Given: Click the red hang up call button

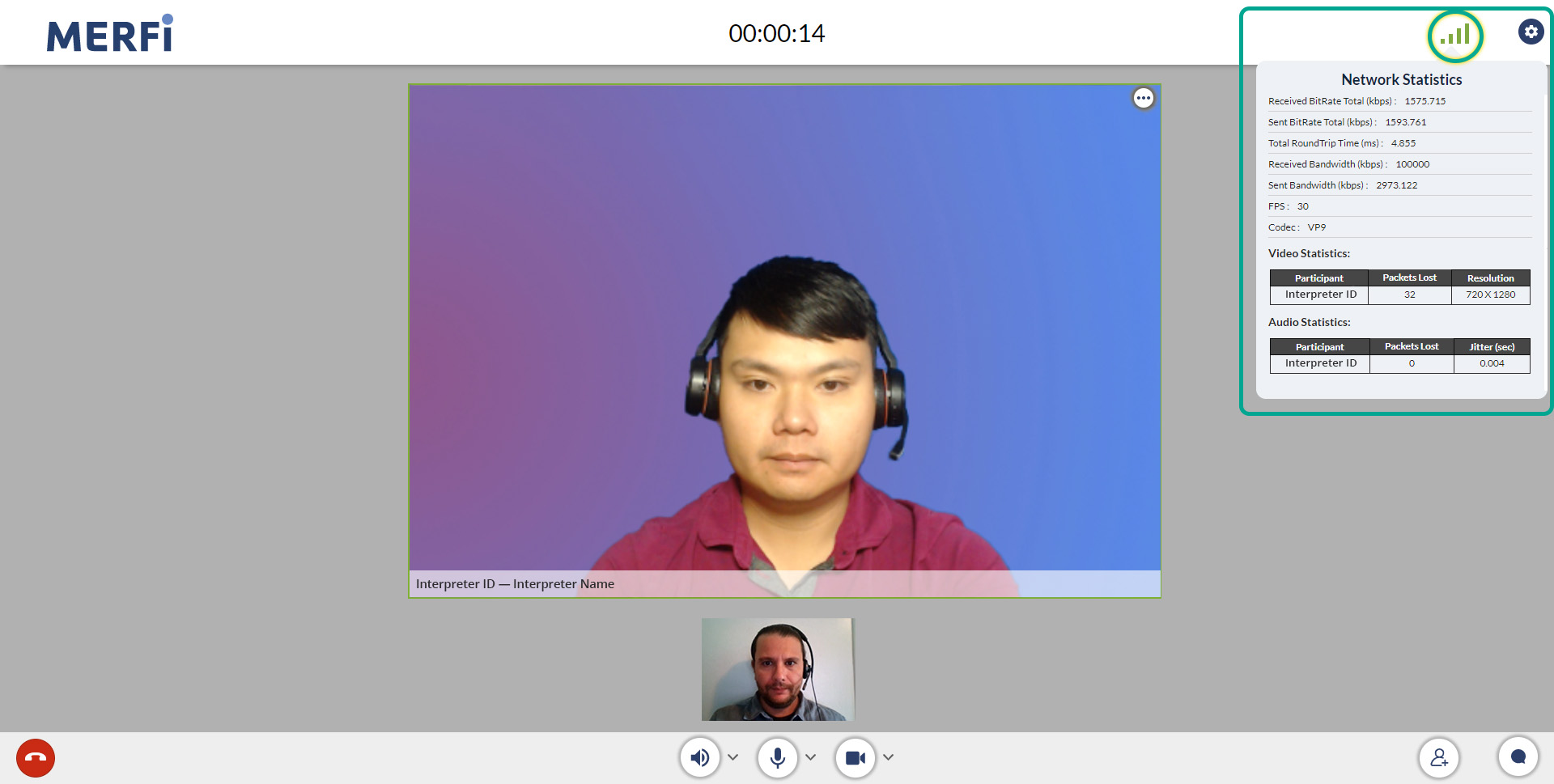Looking at the screenshot, I should (36, 758).
